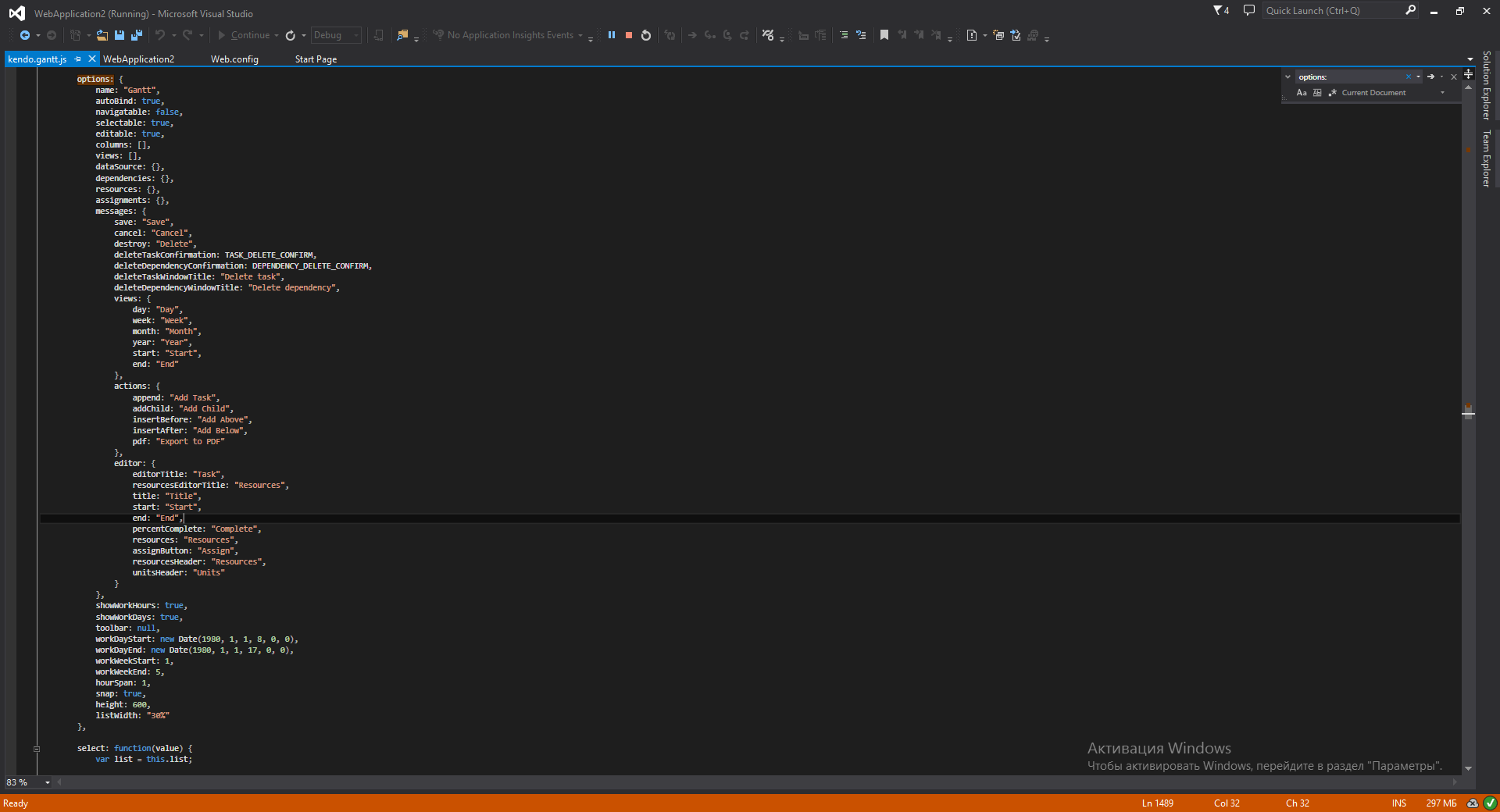
Task: Select the kendo.gantt.js tab
Action: pyautogui.click(x=37, y=59)
